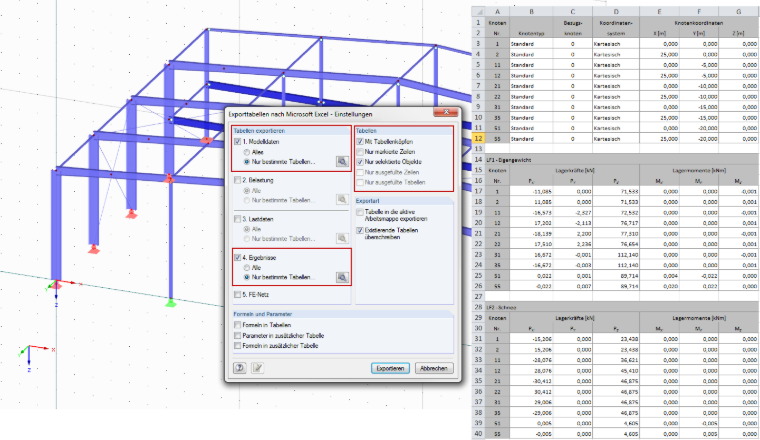Screen dimensions: 760x440
Task: Select Excel column F header
Action: coord(699,12)
